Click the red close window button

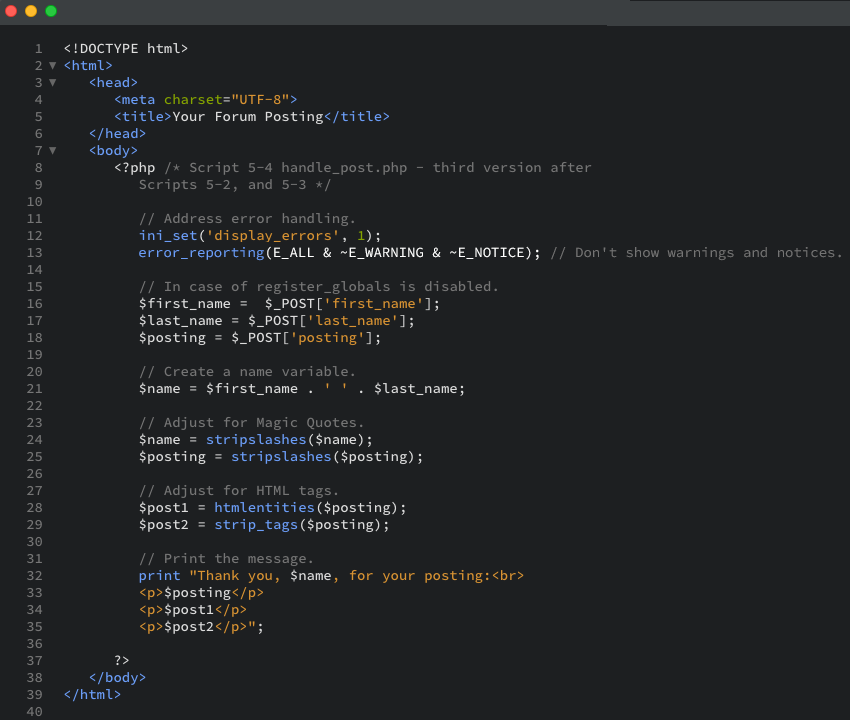pos(11,11)
